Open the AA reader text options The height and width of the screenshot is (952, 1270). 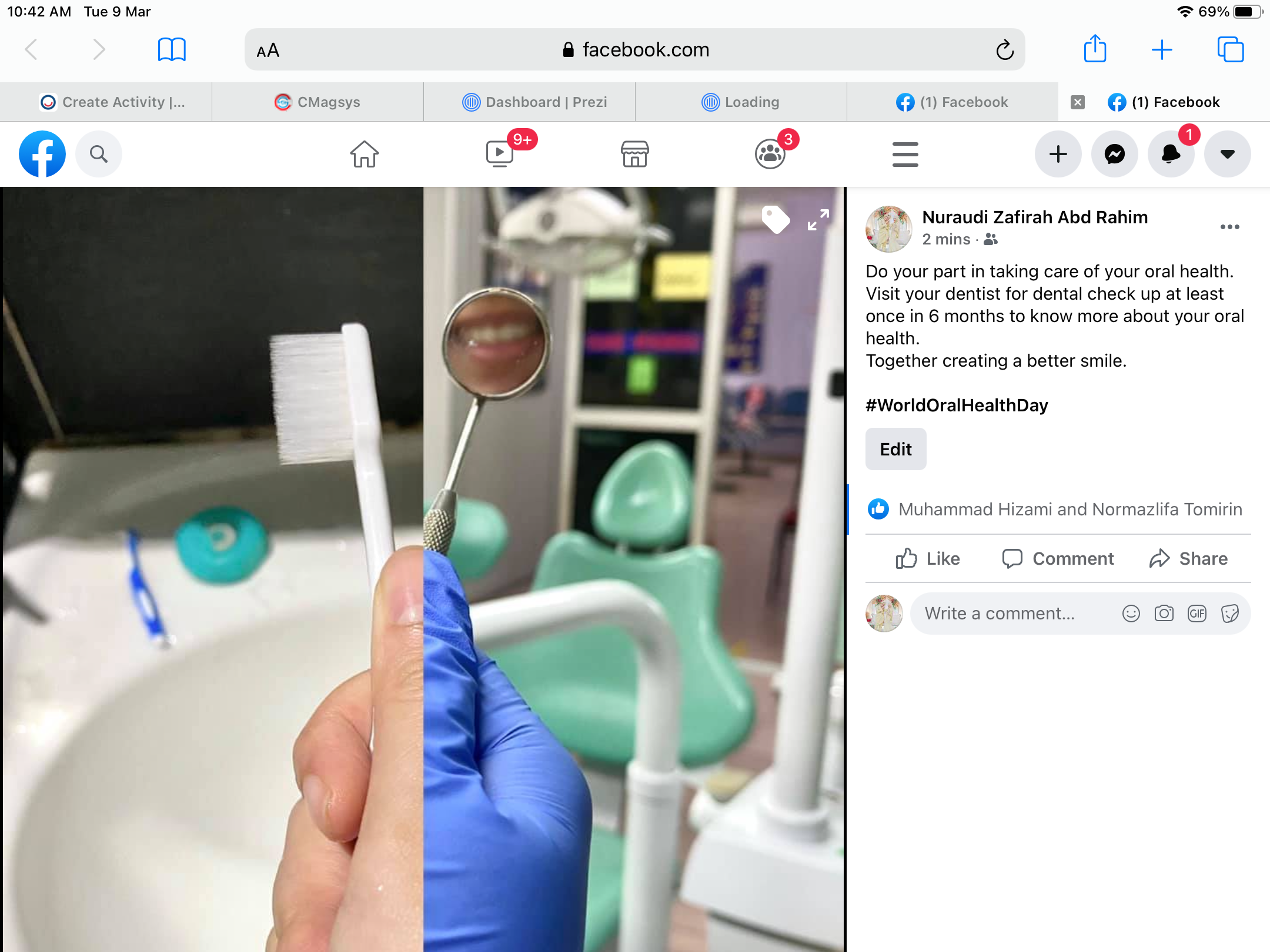pyautogui.click(x=268, y=51)
